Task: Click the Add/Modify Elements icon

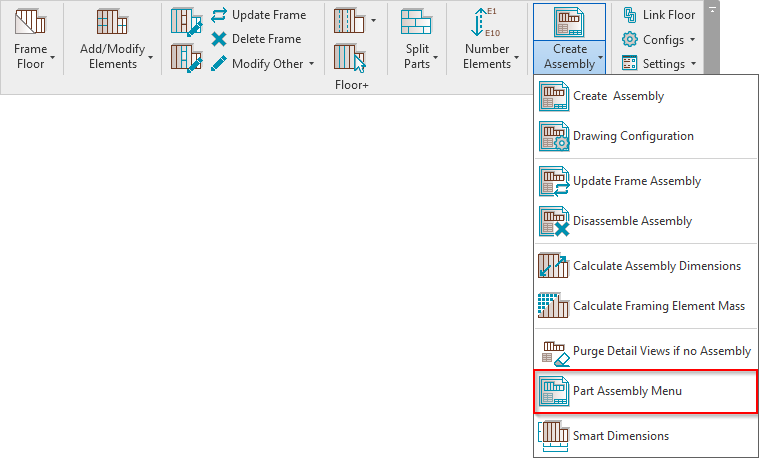Action: (x=115, y=23)
